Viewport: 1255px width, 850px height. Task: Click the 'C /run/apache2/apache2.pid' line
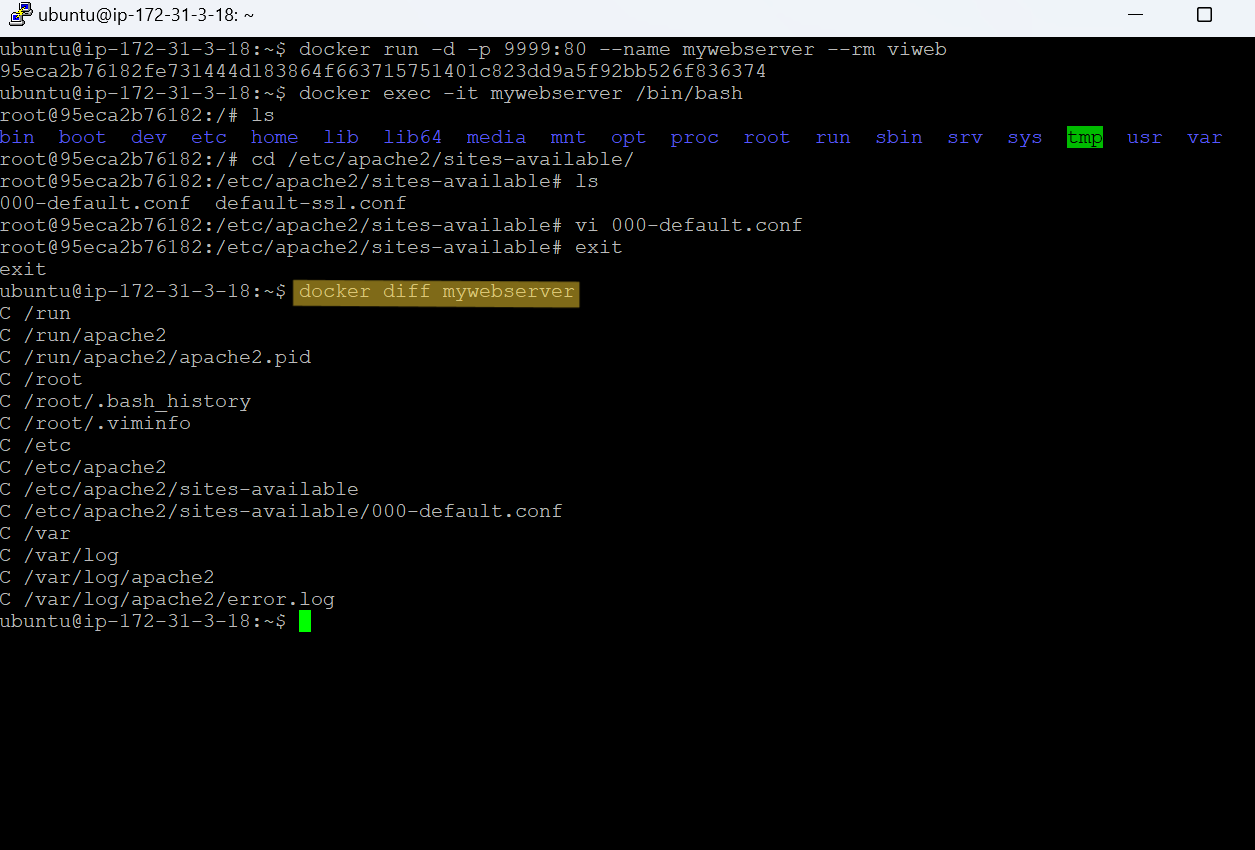[x=155, y=358]
